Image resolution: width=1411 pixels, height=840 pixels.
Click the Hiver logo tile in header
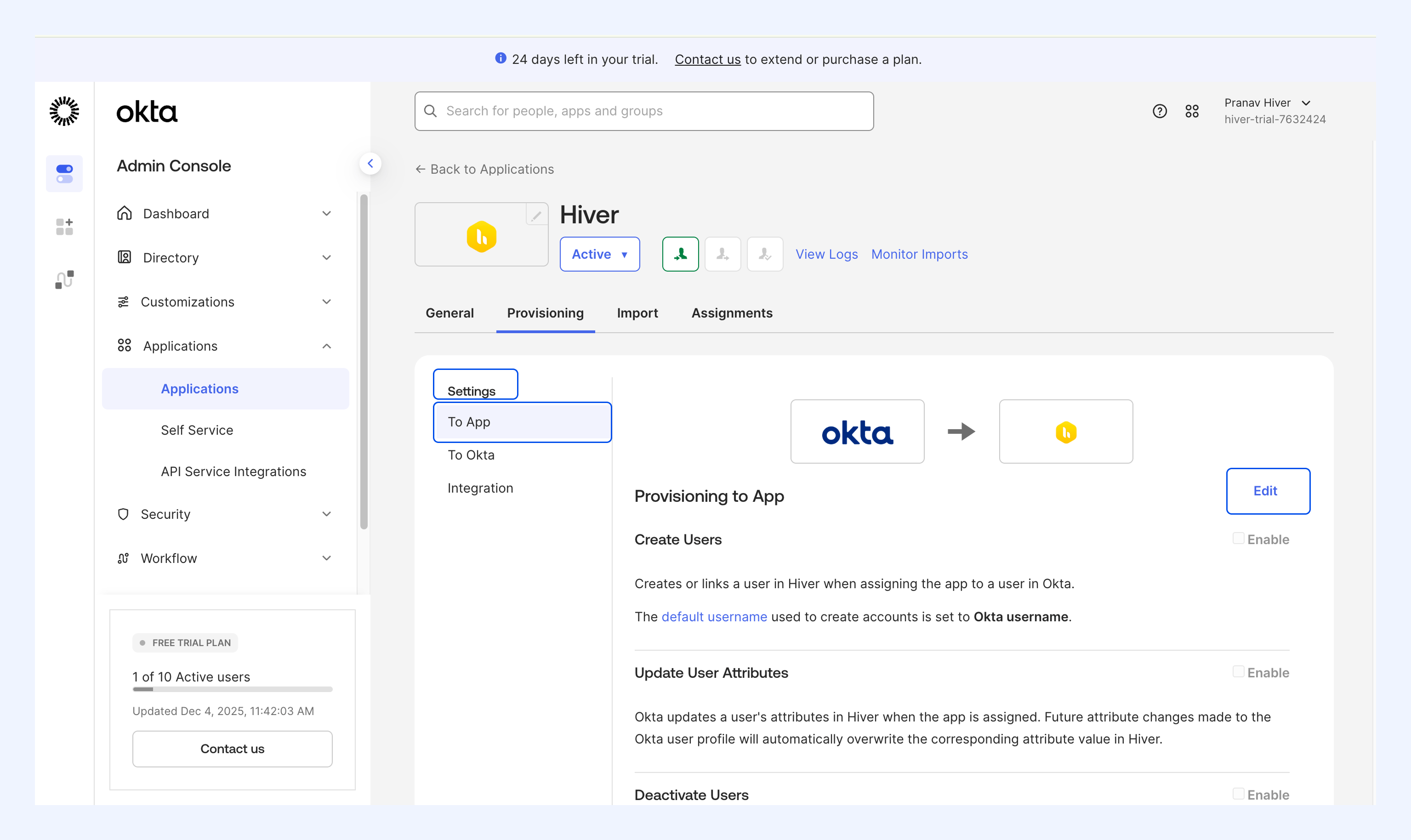click(x=482, y=234)
